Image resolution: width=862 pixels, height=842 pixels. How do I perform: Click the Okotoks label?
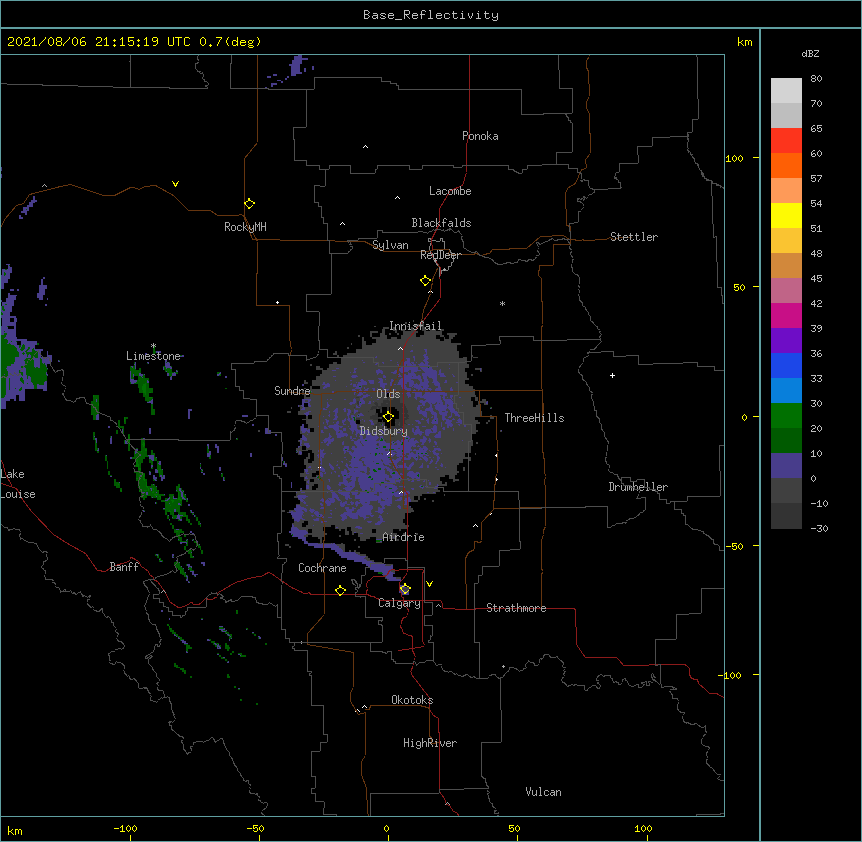(x=412, y=700)
